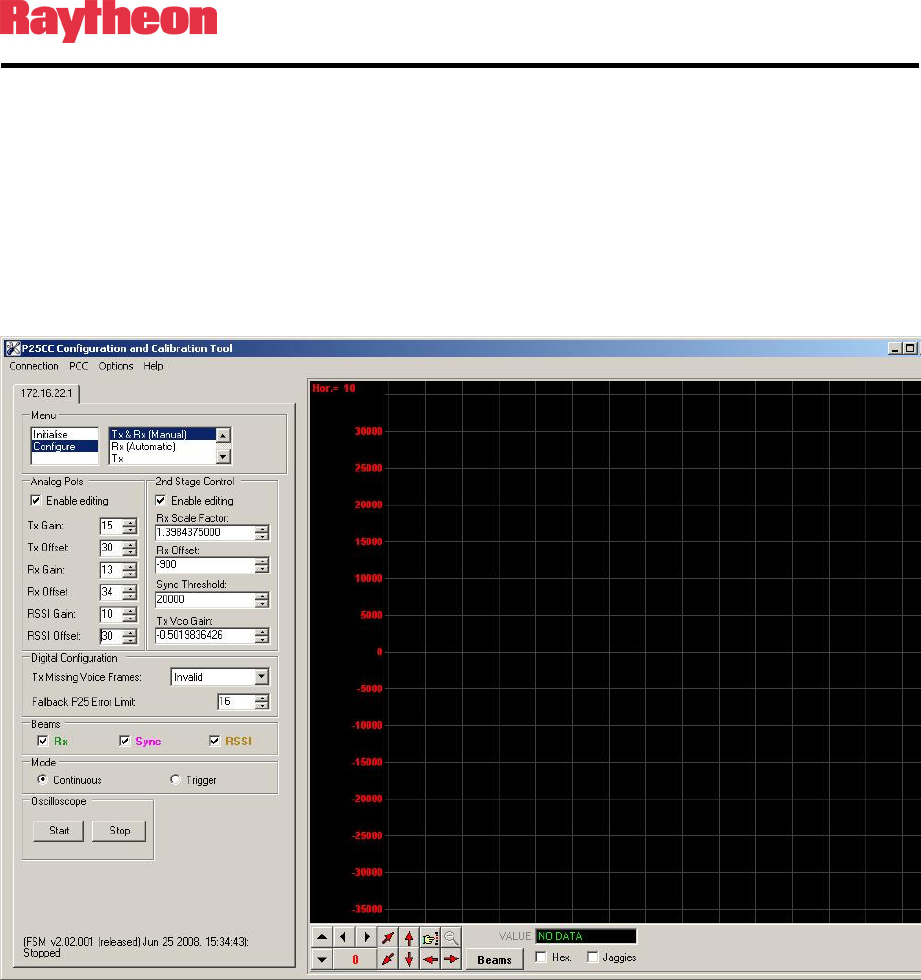Screen dimensions: 921x980
Task: Open the Connection menu
Action: 34,366
